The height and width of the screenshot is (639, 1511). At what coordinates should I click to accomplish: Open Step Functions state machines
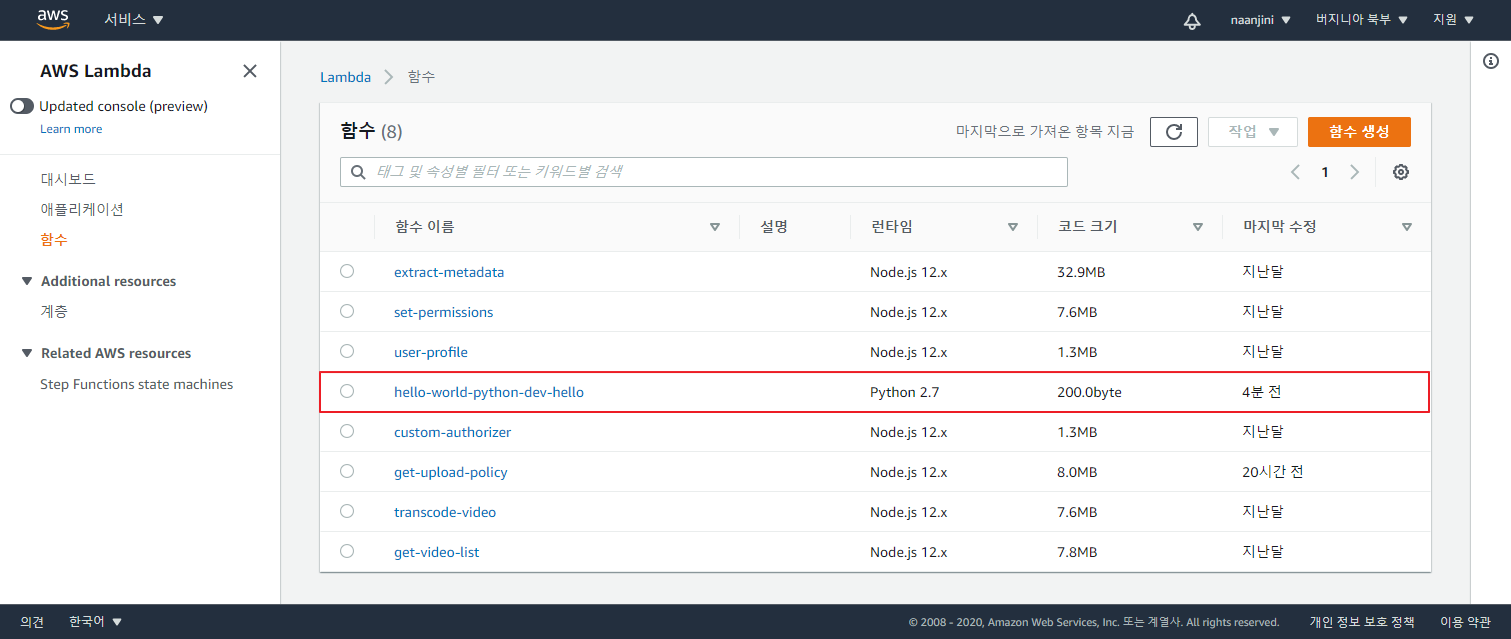136,384
